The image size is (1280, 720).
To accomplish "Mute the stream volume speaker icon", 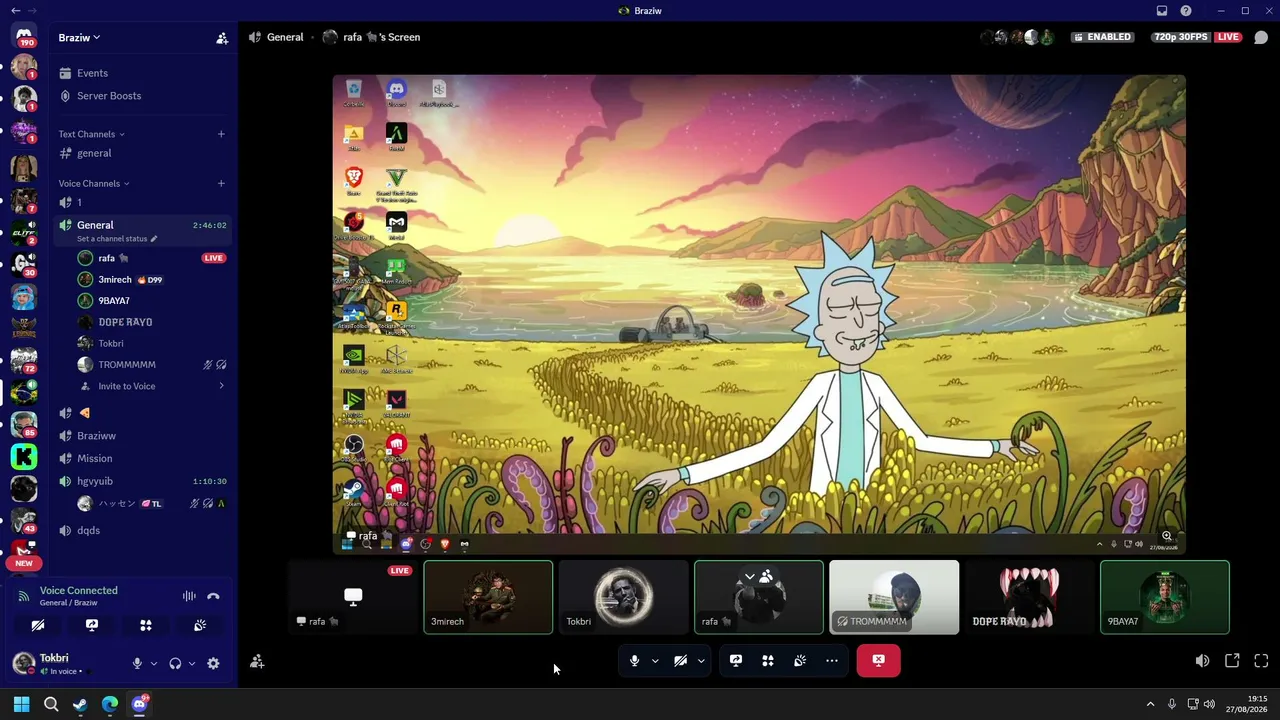I will click(x=1202, y=661).
